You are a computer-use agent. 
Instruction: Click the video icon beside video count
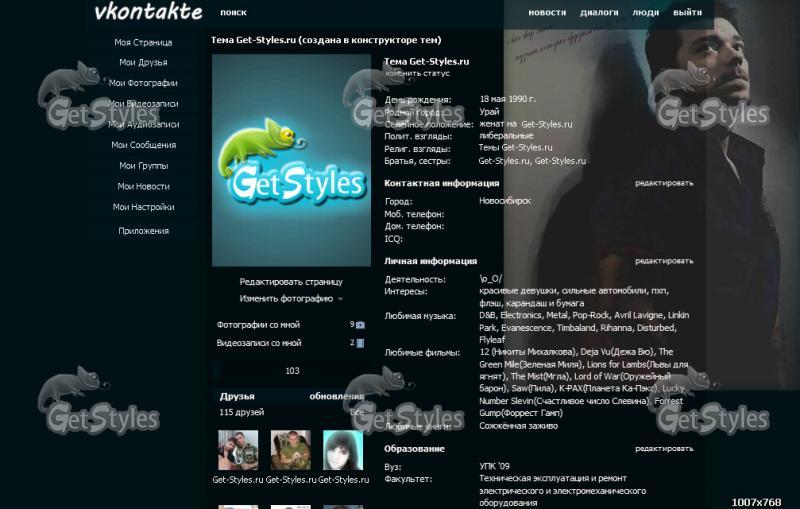click(360, 343)
